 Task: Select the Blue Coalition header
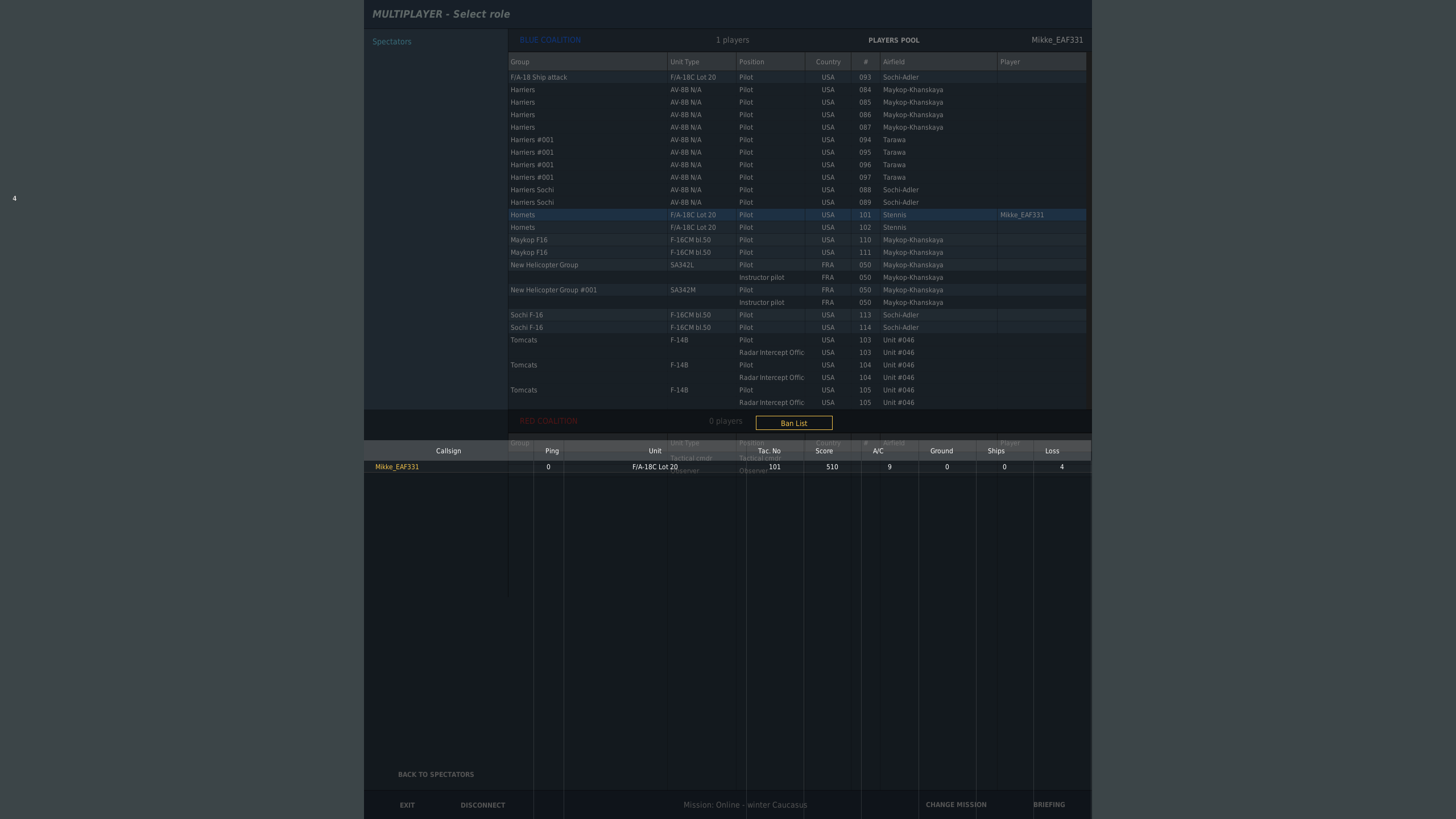[x=550, y=40]
